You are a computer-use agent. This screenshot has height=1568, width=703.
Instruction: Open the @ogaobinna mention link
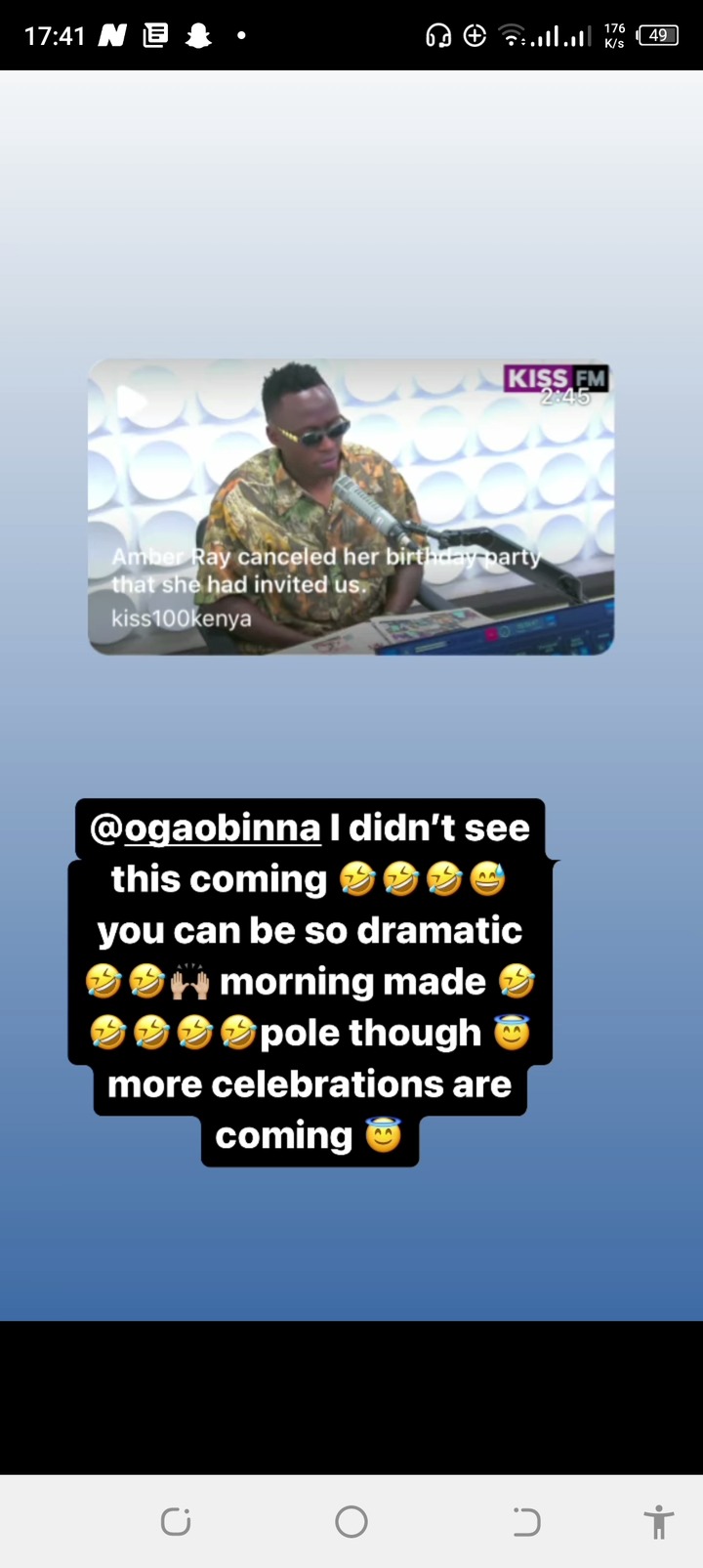pyautogui.click(x=205, y=827)
